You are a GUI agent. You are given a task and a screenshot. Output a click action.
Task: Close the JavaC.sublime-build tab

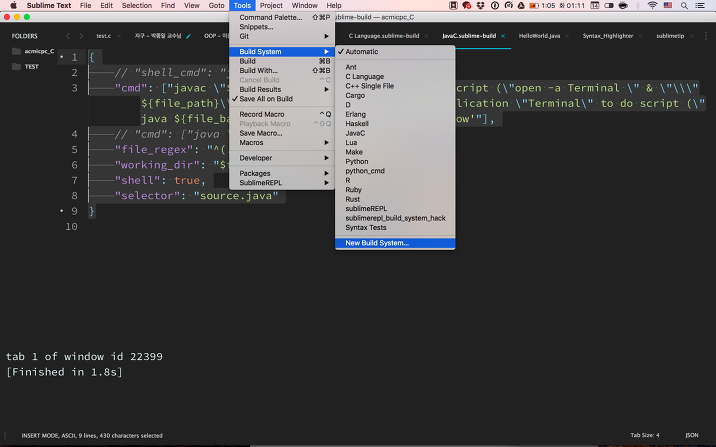(x=503, y=36)
